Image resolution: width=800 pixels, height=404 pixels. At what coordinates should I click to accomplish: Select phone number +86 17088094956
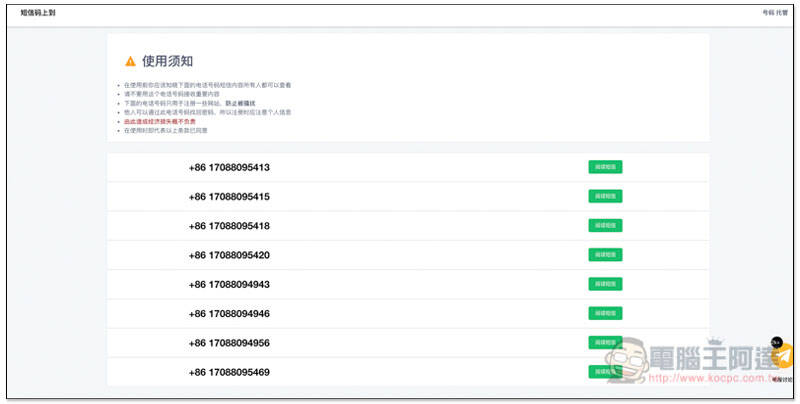pos(229,343)
